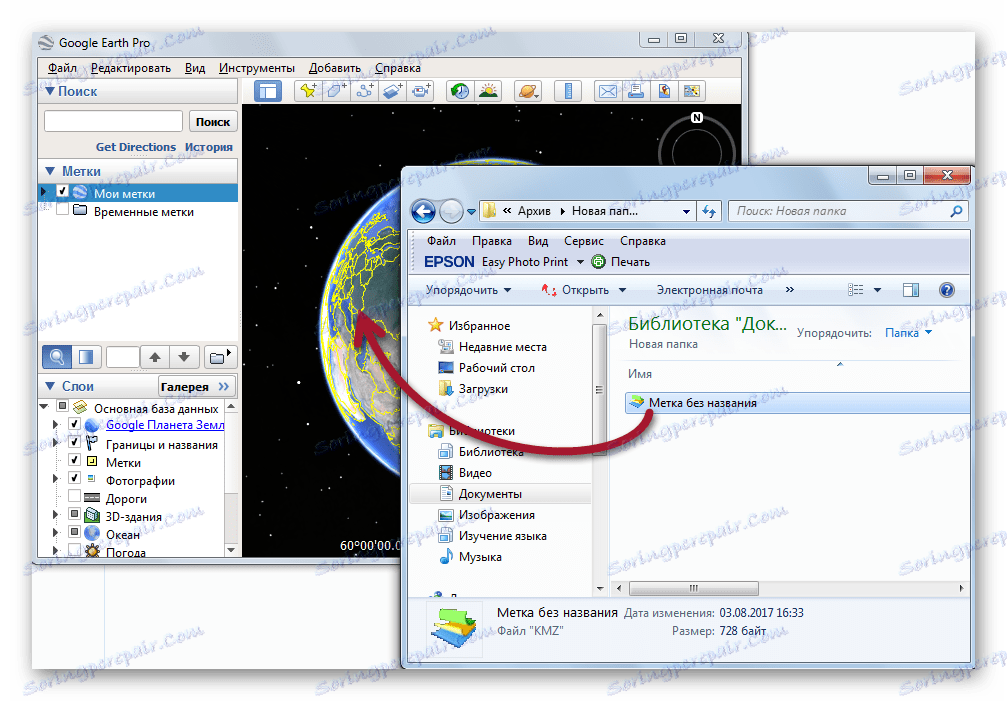
Task: Collapse the Метки panel triangle
Action: coord(50,171)
